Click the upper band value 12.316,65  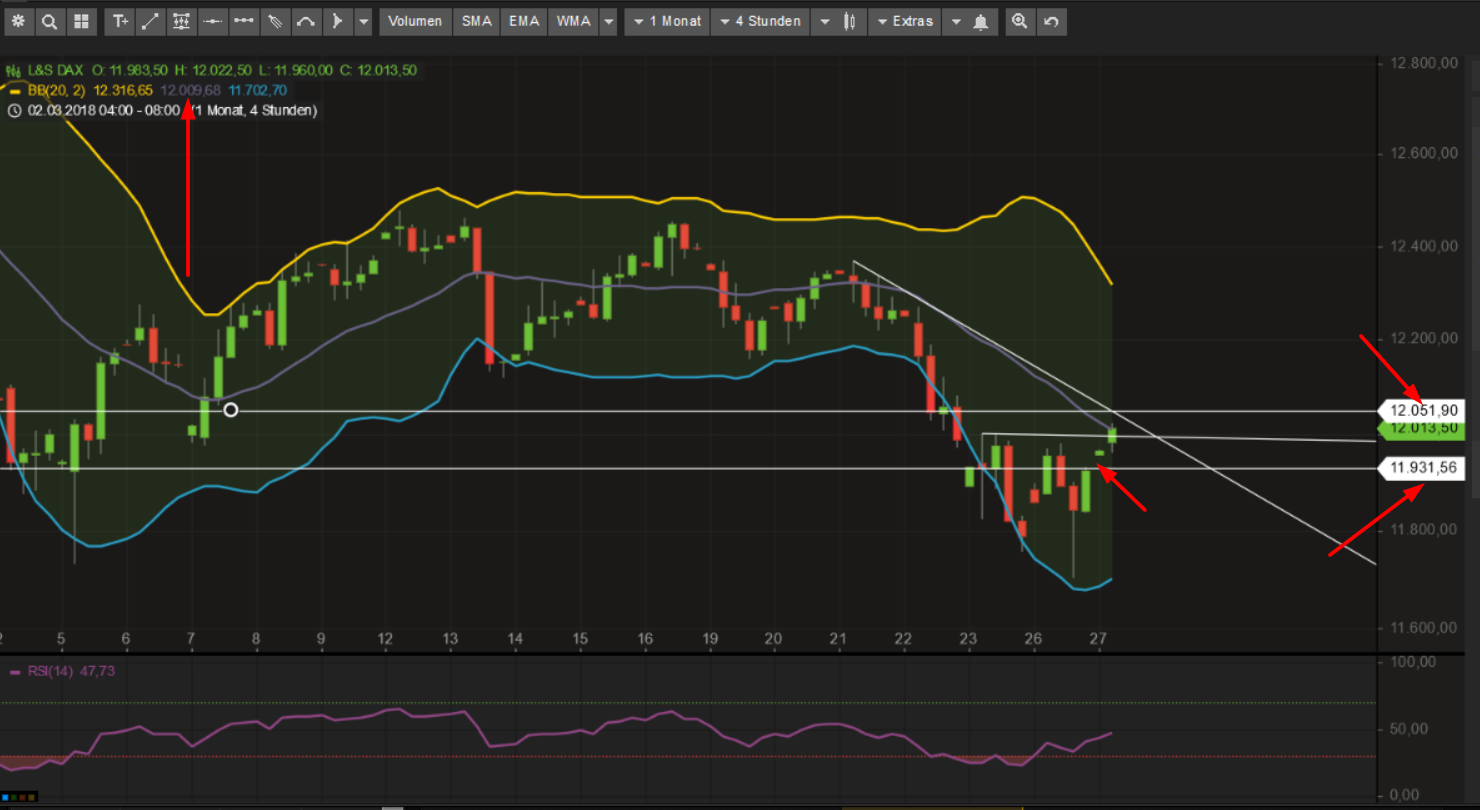coord(124,90)
